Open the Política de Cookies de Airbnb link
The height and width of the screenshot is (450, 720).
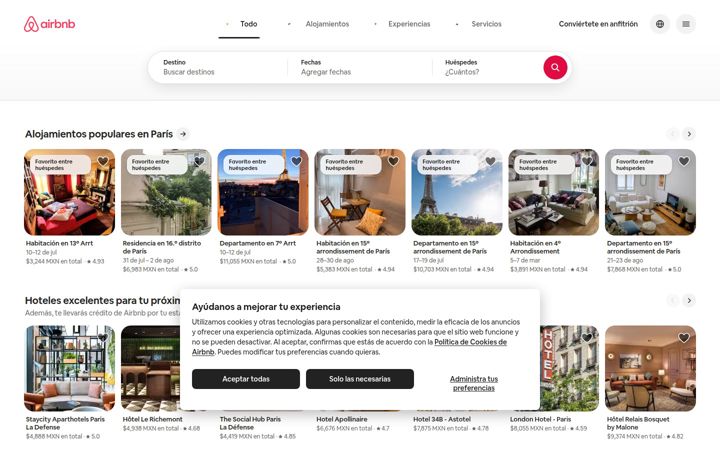click(470, 342)
